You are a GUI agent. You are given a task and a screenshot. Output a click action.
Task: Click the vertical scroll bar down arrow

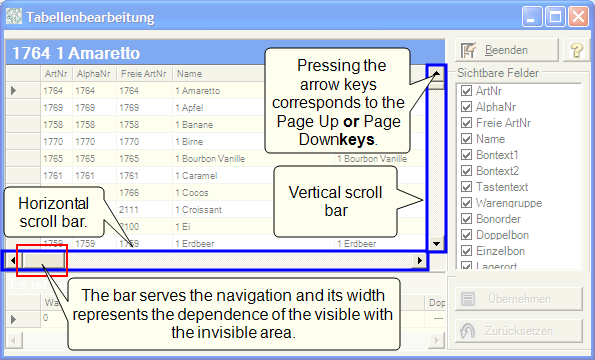click(436, 244)
